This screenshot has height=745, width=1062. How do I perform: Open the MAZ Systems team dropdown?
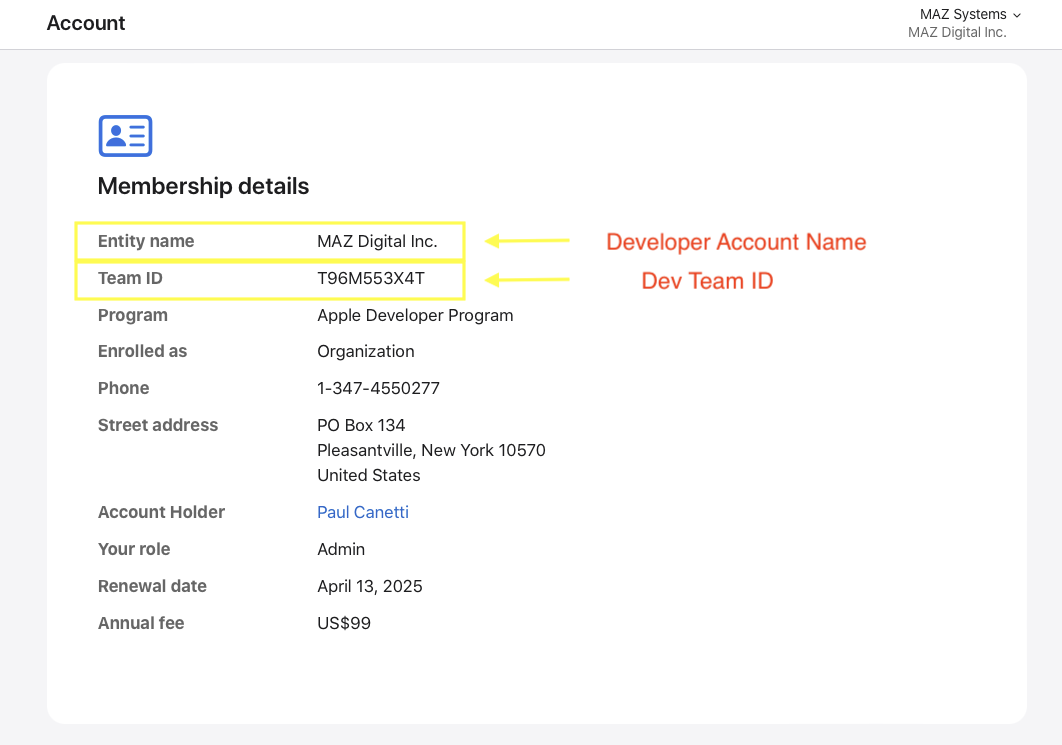tap(970, 14)
